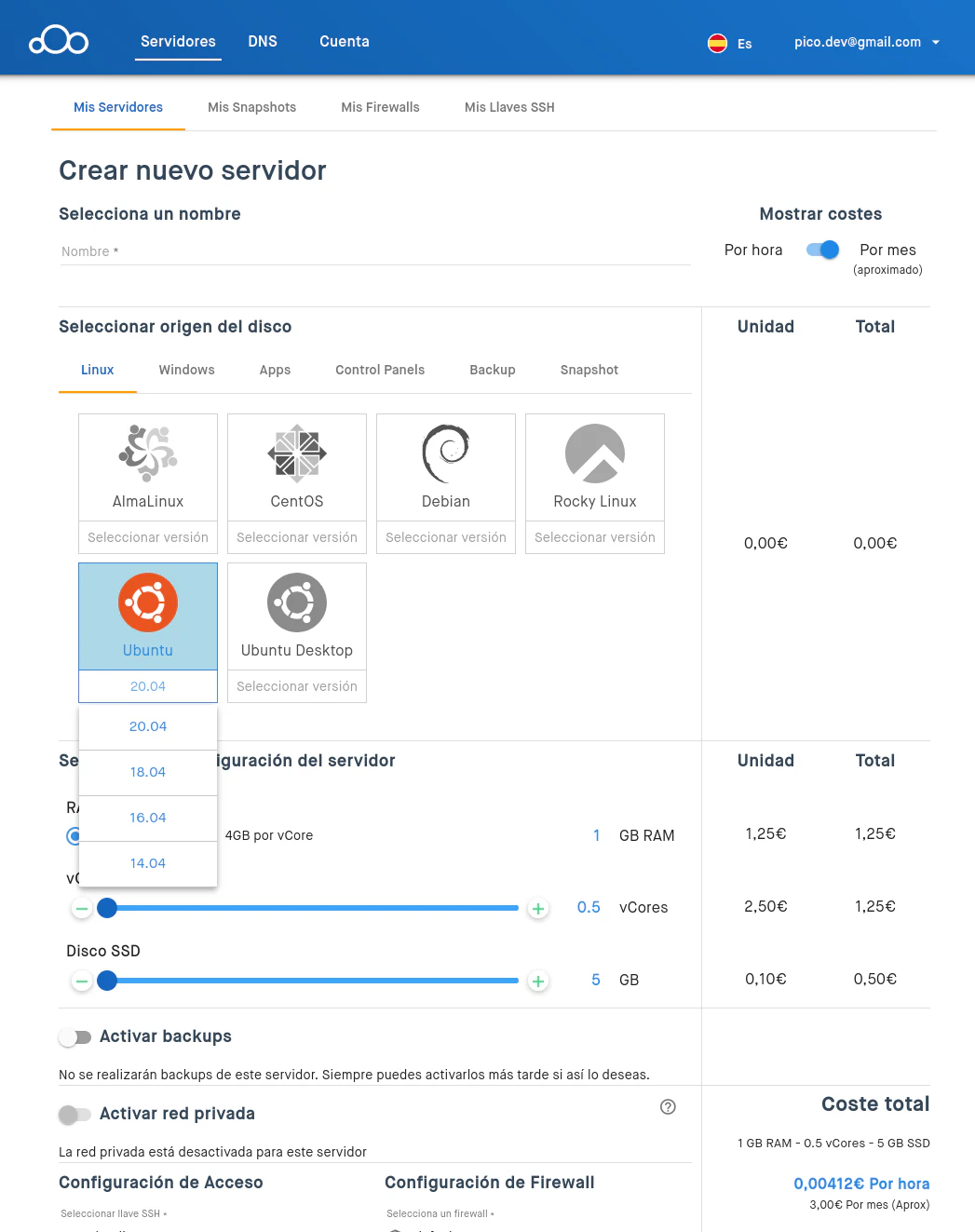975x1232 pixels.
Task: Increase vCores with the plus button
Action: pyautogui.click(x=538, y=908)
